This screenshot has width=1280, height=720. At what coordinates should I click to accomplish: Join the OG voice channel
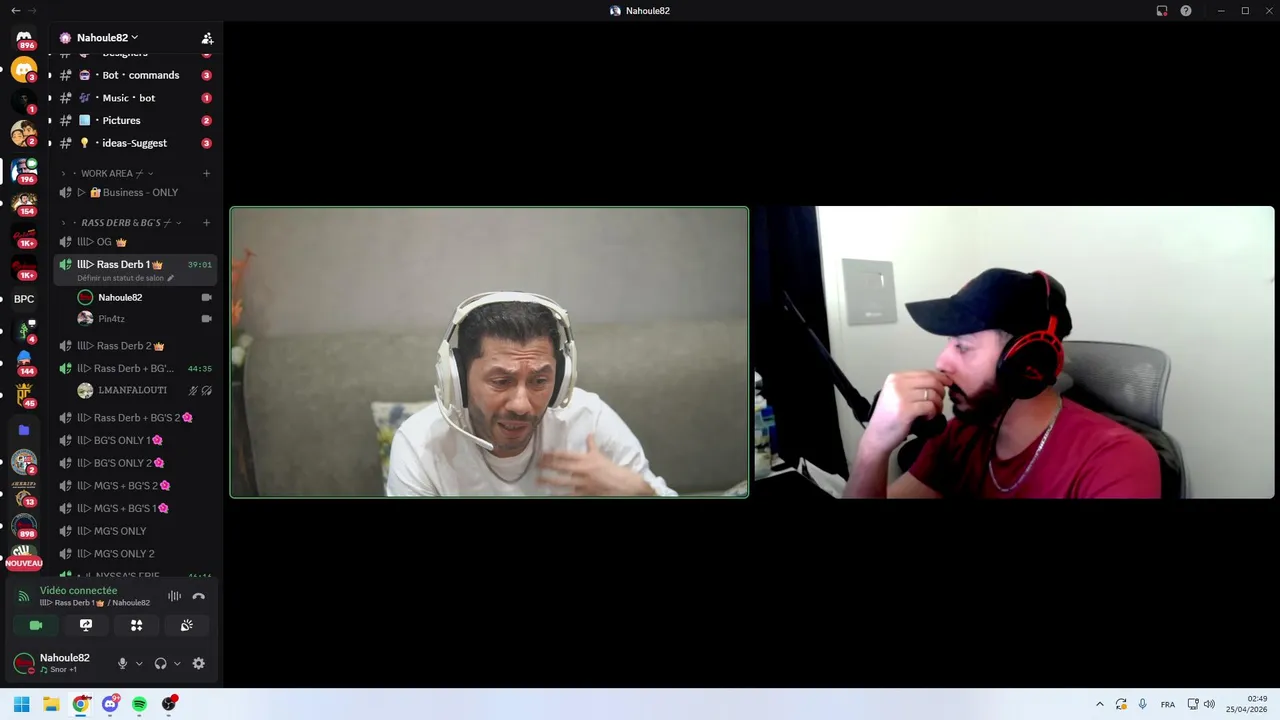[135, 242]
